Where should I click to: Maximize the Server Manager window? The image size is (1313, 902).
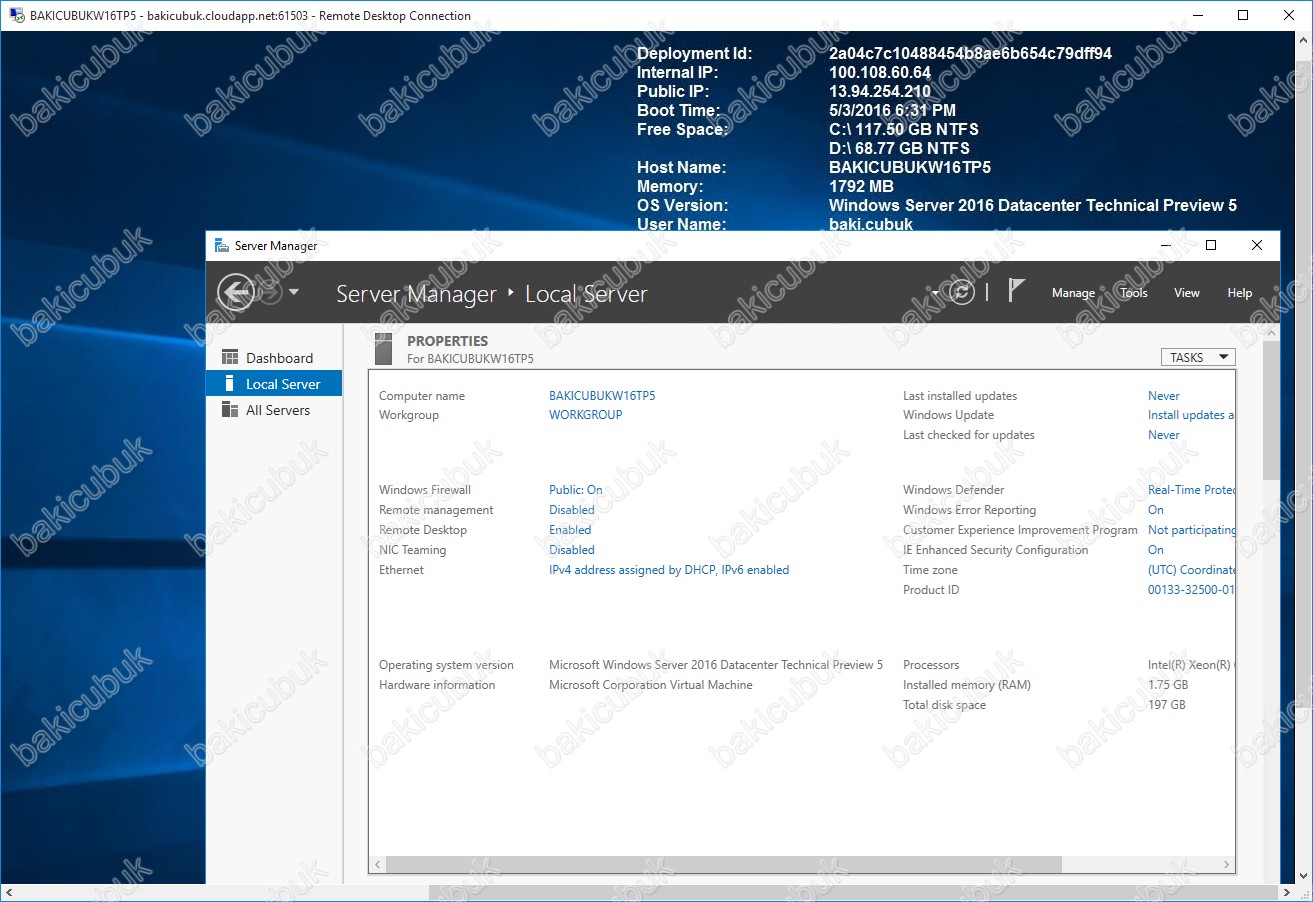1211,245
